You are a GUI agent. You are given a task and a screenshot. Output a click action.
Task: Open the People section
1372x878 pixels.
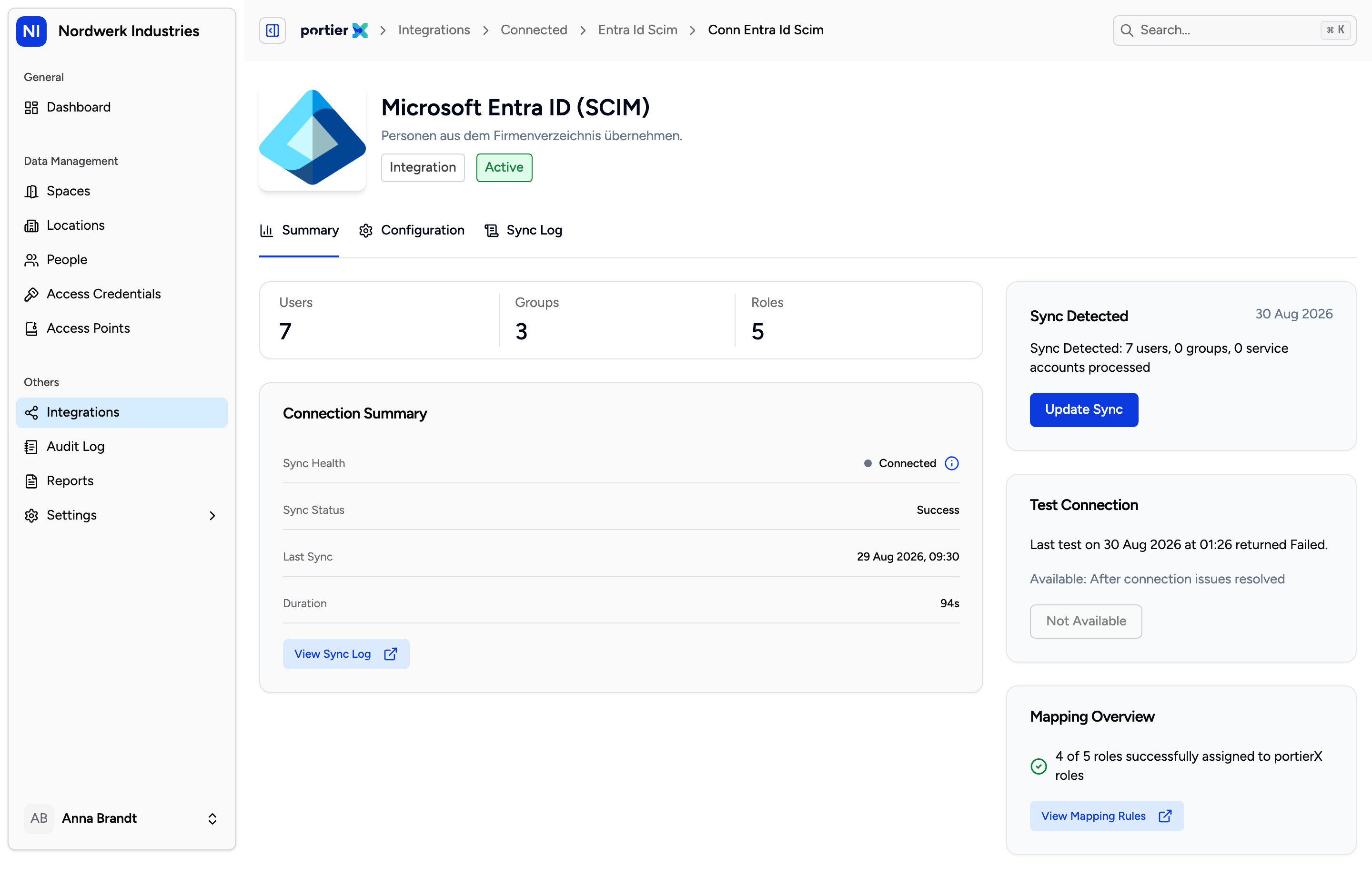pyautogui.click(x=121, y=259)
